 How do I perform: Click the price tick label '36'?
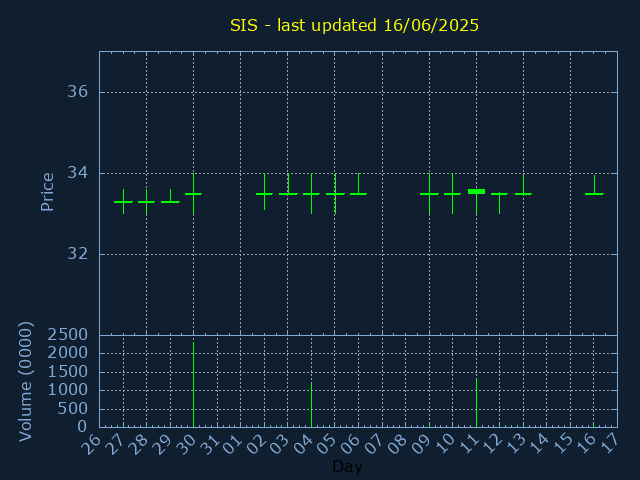pyautogui.click(x=78, y=91)
